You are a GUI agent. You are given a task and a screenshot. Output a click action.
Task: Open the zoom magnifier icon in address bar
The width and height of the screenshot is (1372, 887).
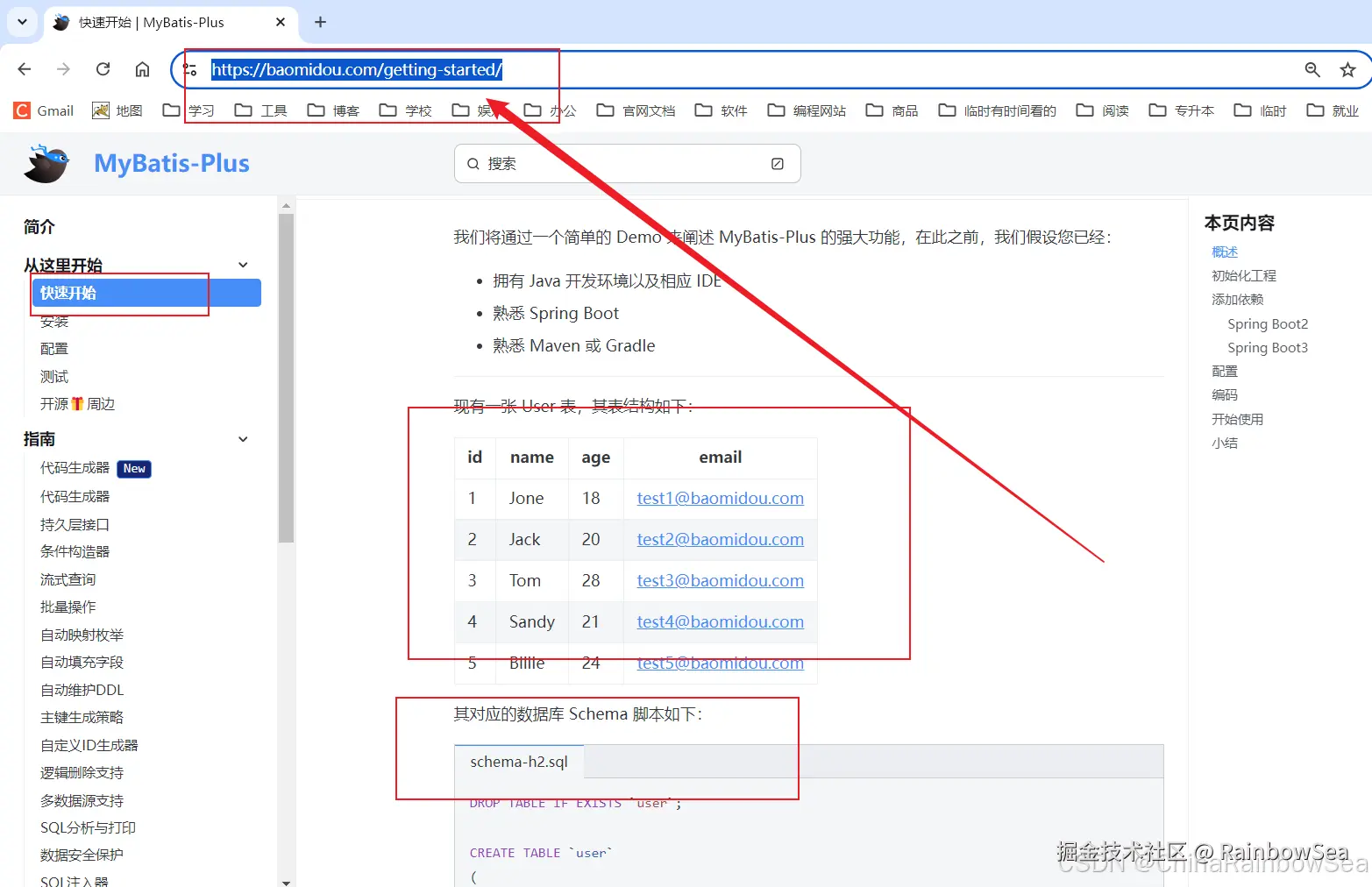pos(1312,69)
